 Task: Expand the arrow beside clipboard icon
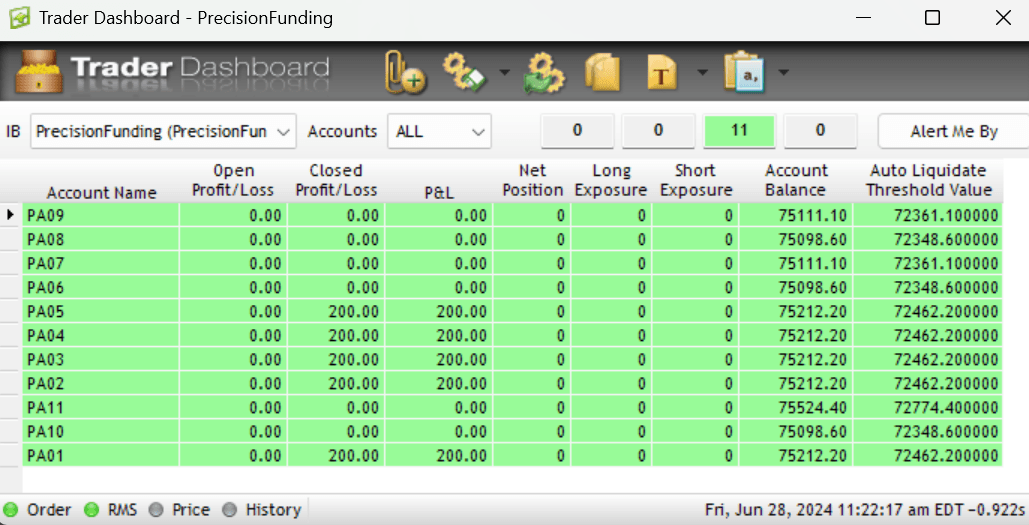[784, 72]
